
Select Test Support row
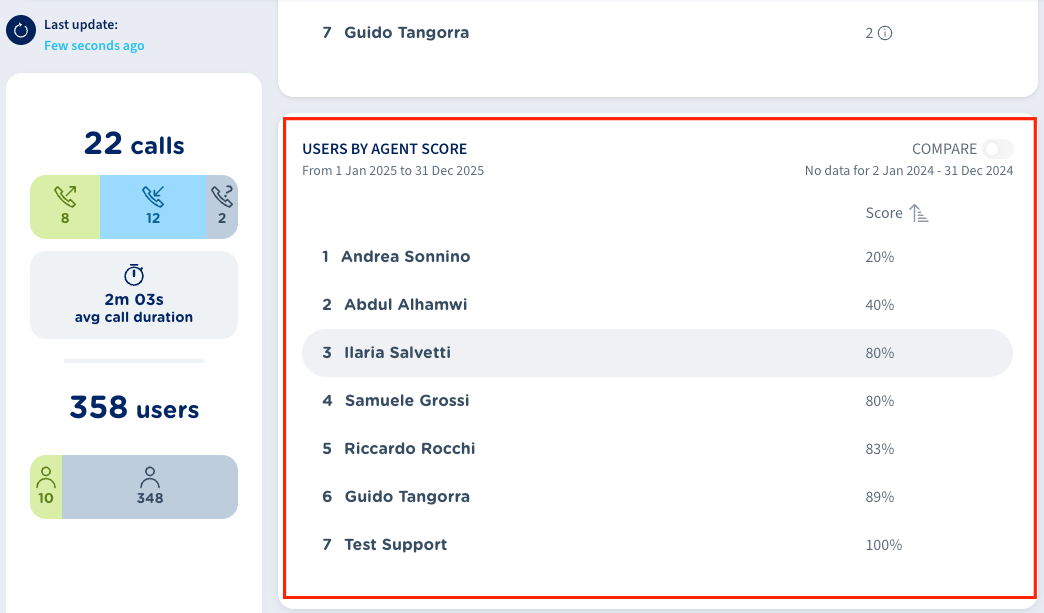395,545
